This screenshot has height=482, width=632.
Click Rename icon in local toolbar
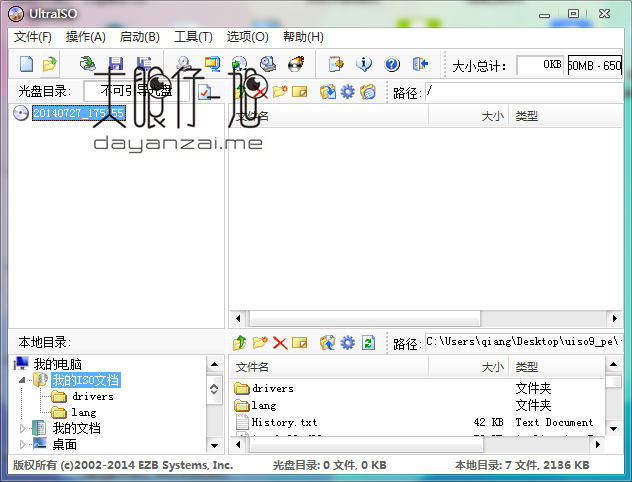point(299,343)
